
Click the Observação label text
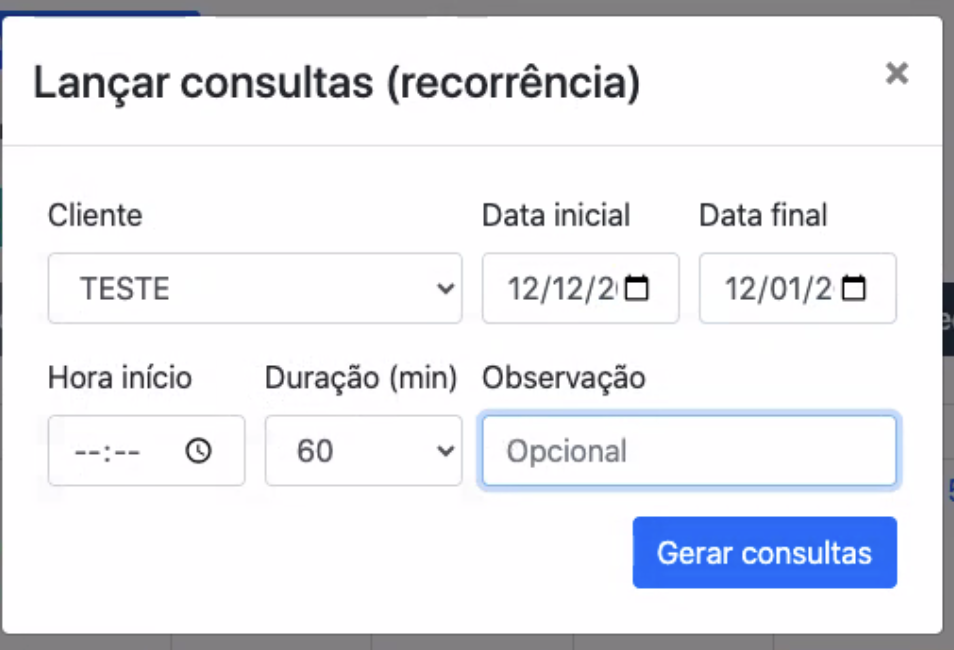[x=564, y=378]
